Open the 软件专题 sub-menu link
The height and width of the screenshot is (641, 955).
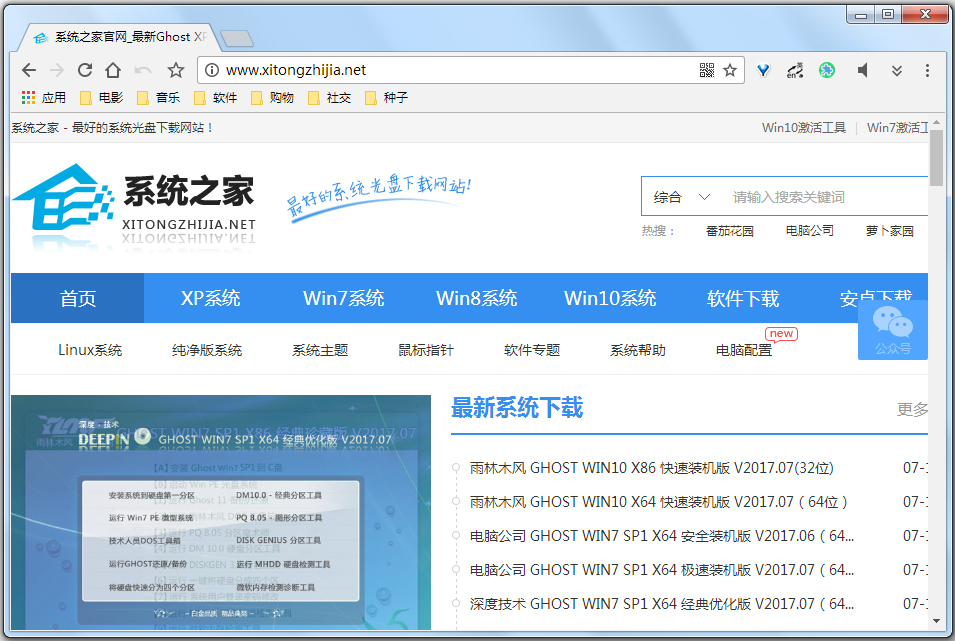pos(532,350)
